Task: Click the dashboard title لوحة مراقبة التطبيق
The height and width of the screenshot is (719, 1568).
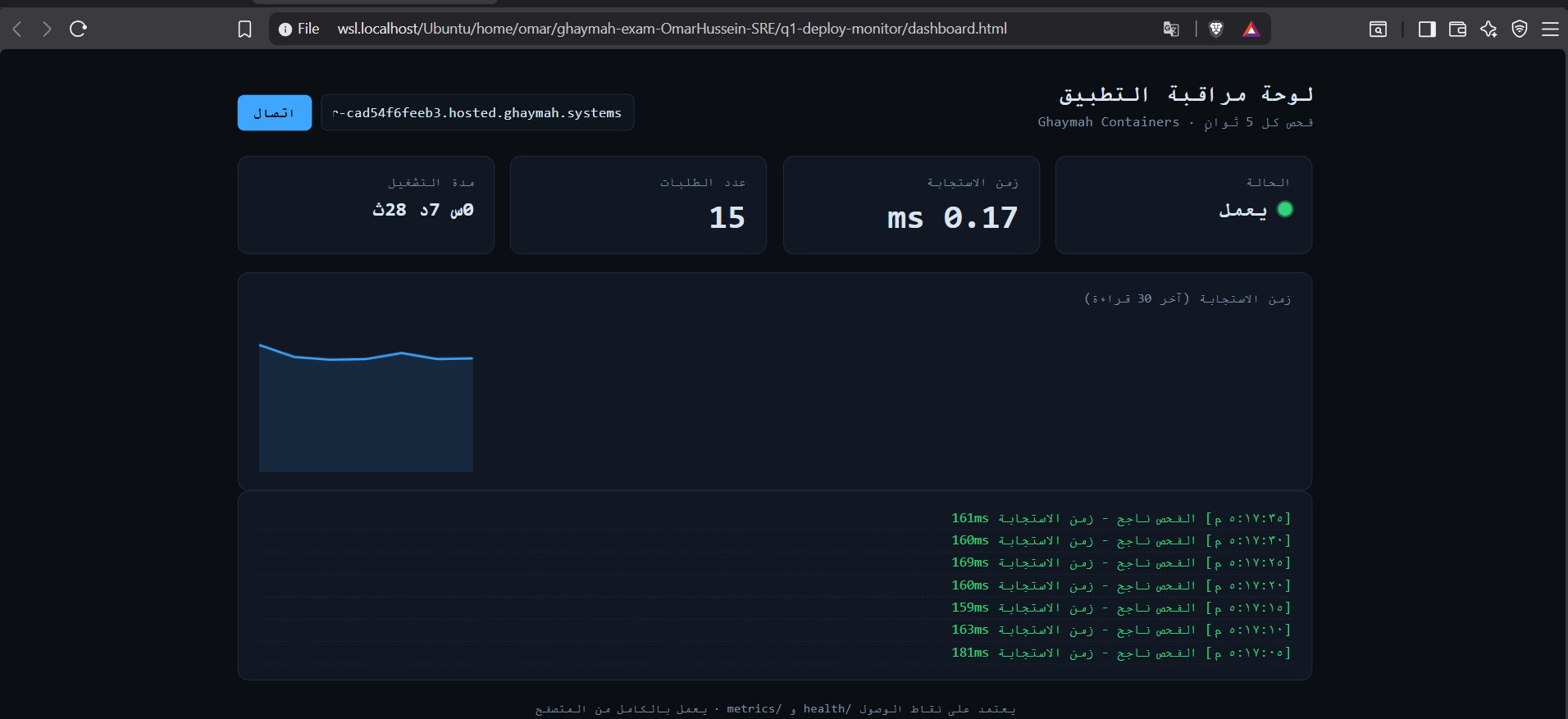Action: [1186, 94]
